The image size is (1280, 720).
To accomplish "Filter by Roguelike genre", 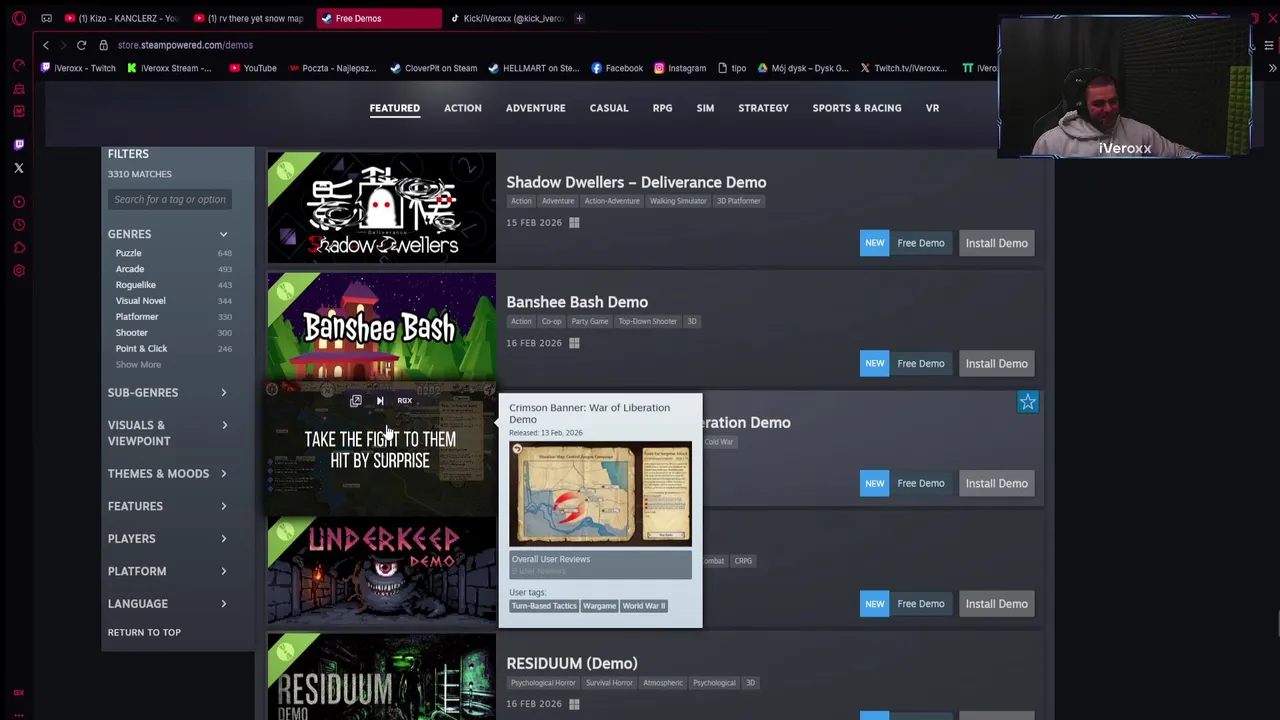I will pos(135,285).
